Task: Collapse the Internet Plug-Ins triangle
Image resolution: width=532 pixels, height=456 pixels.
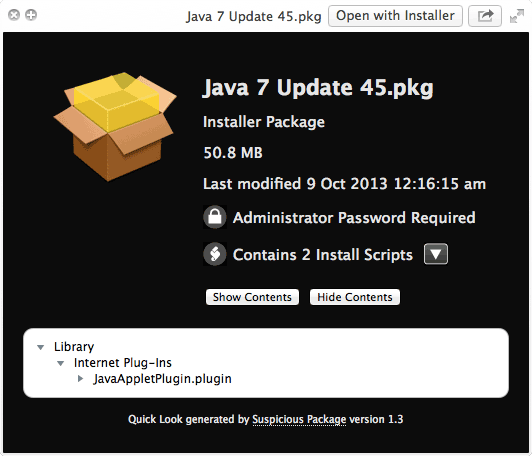Action: (61, 363)
